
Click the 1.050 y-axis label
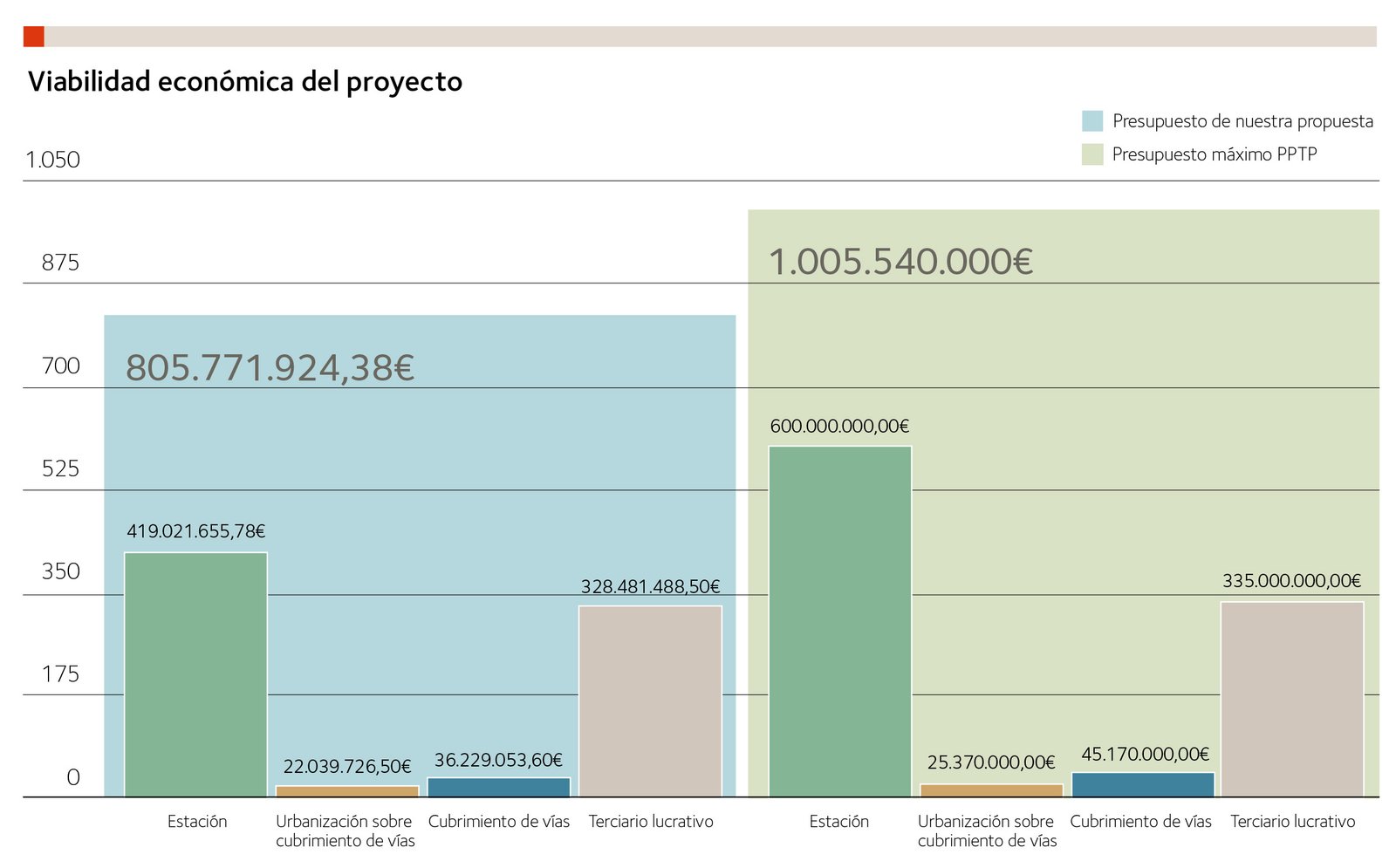(52, 160)
